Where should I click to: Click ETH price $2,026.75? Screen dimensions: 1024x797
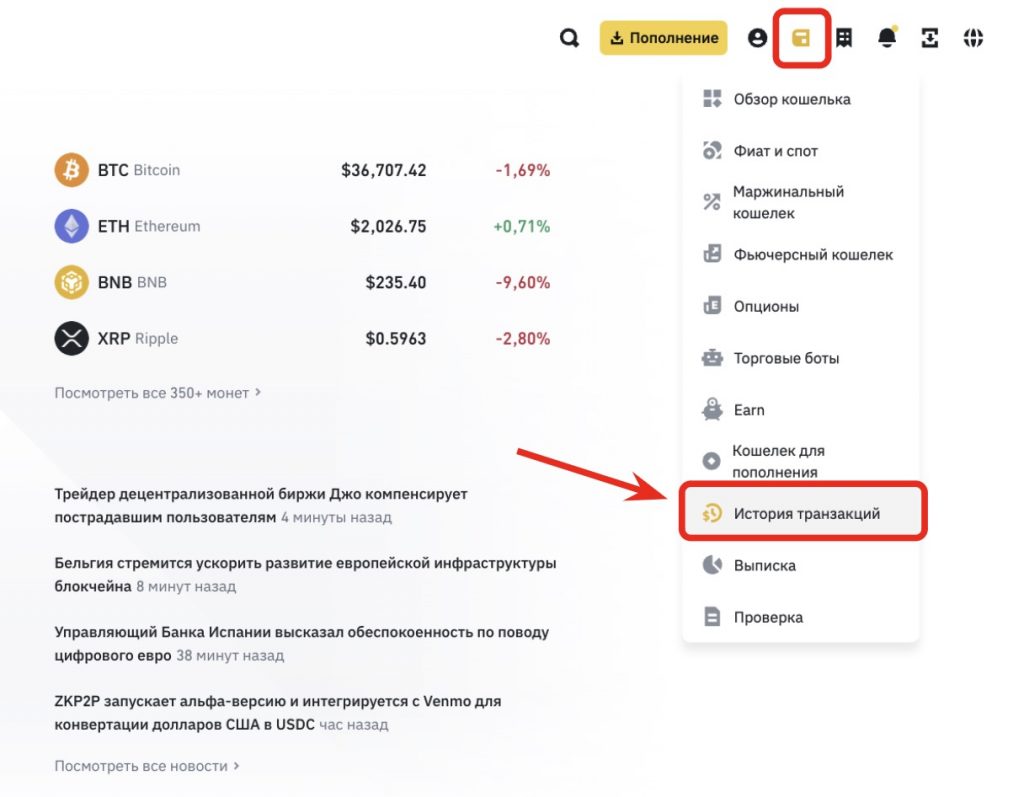point(388,227)
